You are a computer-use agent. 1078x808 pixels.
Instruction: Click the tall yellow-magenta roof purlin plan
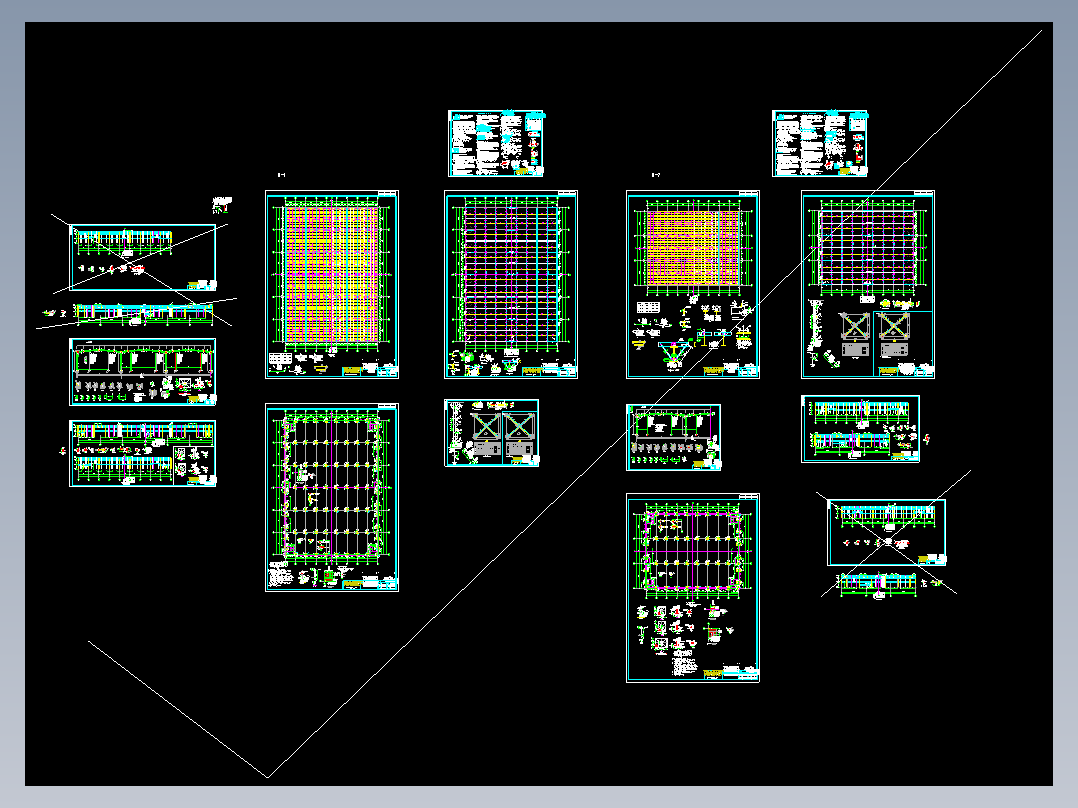coord(332,284)
